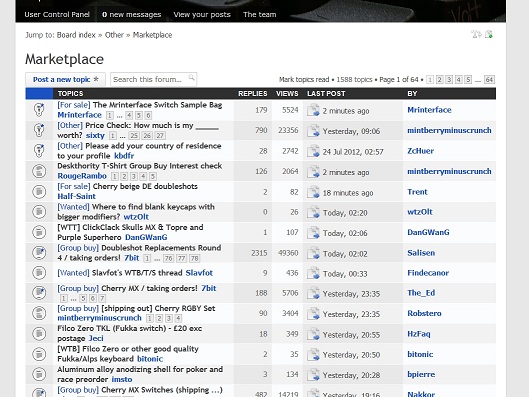Go to page 64 of topics
This screenshot has height=397, width=529.
coord(489,80)
